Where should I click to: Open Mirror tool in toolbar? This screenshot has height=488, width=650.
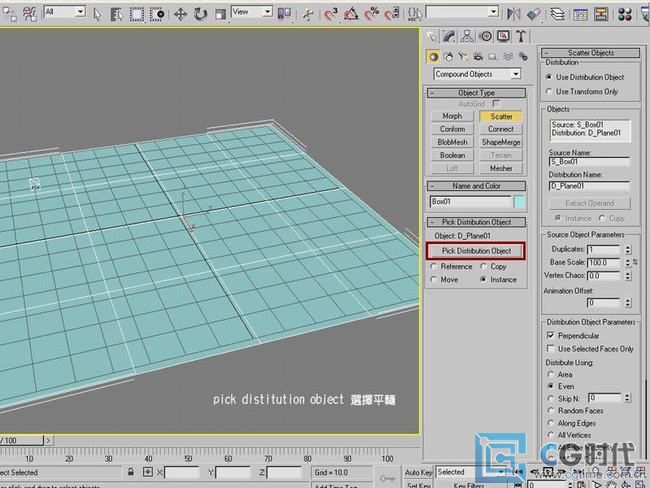pos(514,15)
